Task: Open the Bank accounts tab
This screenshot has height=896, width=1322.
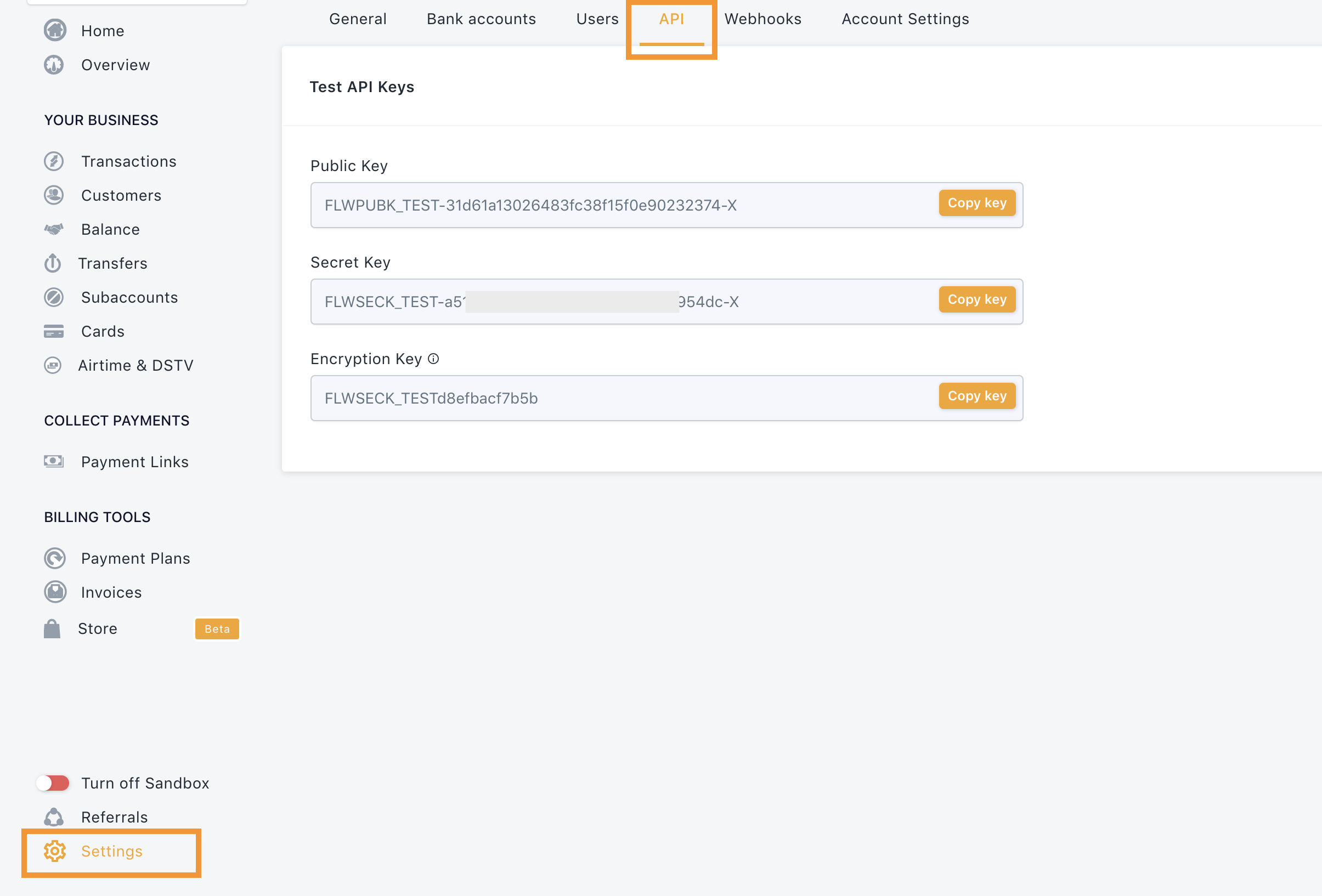Action: tap(481, 19)
